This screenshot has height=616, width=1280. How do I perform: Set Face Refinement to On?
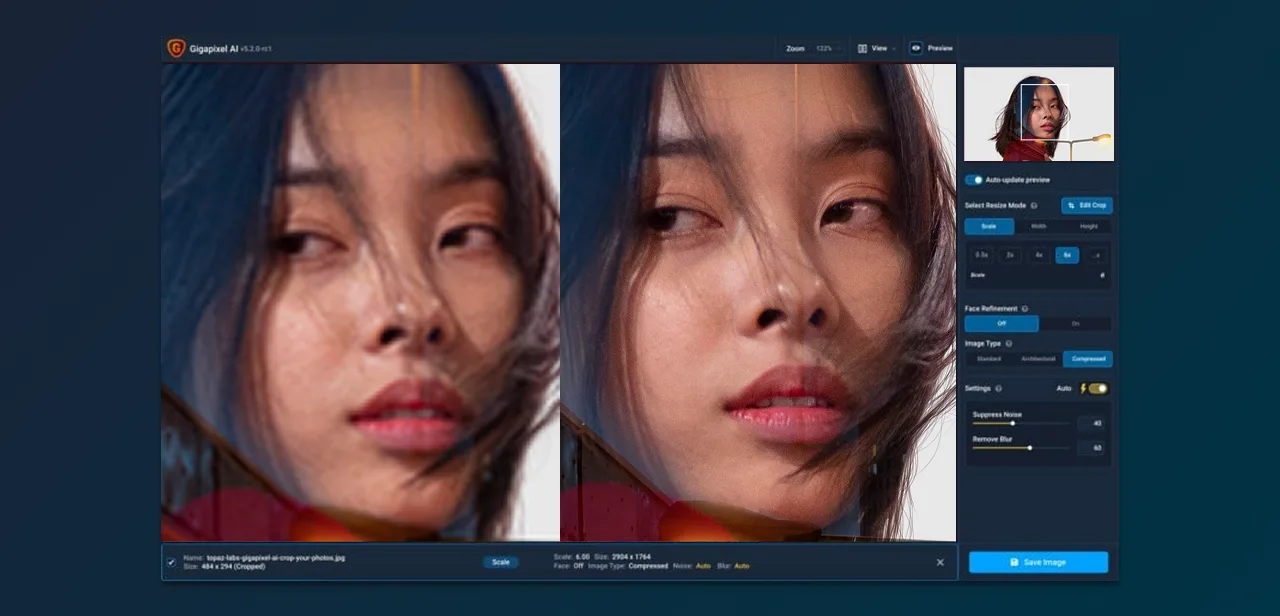(x=1075, y=324)
